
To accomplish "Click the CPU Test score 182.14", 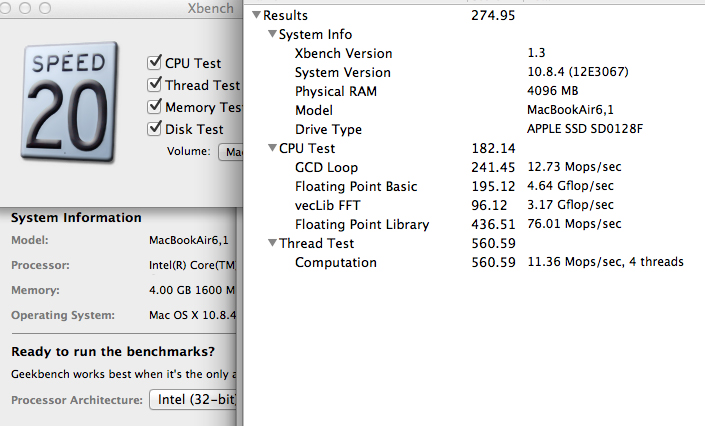I will coord(493,148).
